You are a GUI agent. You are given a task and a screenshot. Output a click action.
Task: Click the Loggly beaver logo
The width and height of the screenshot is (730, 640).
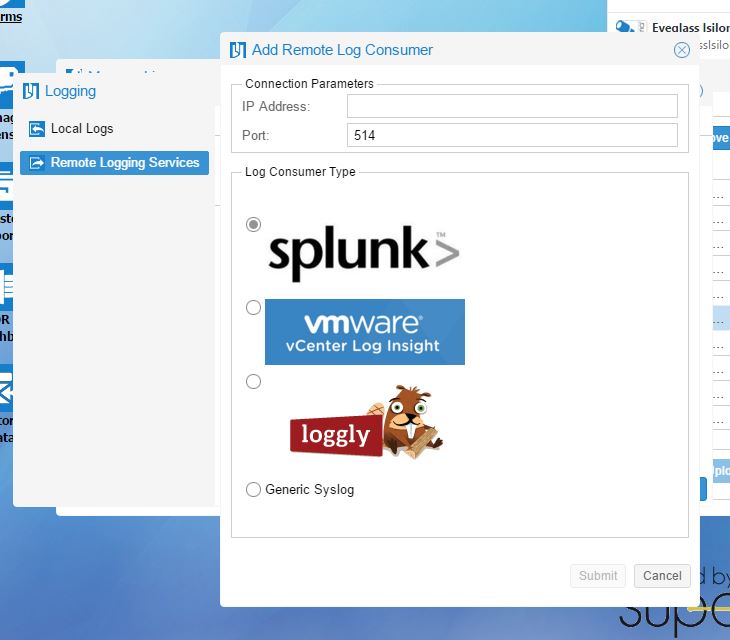point(366,421)
